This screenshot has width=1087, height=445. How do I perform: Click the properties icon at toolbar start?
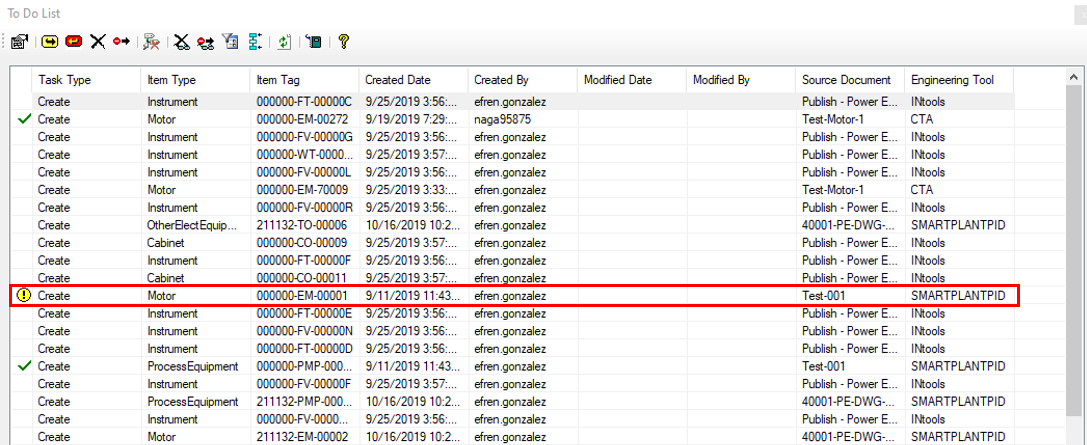tap(19, 41)
